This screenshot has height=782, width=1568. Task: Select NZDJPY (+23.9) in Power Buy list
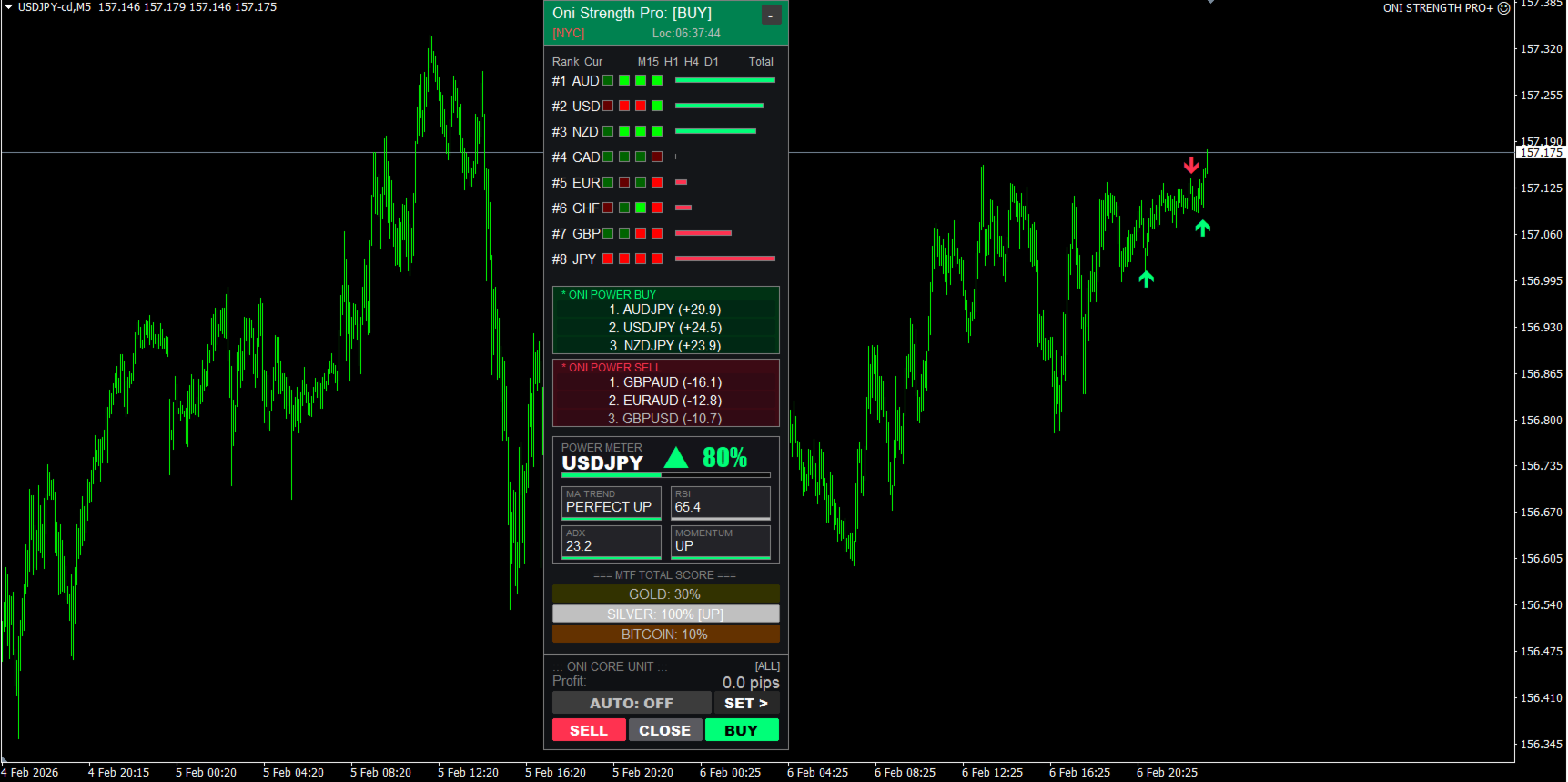click(665, 346)
